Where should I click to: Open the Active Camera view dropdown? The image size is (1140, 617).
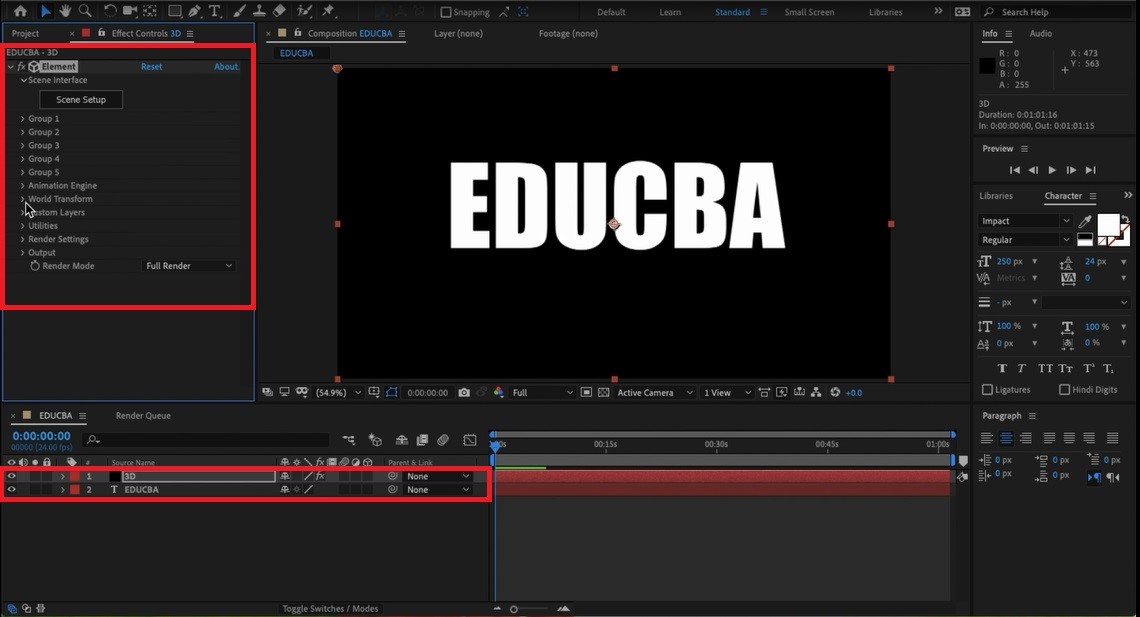[654, 392]
